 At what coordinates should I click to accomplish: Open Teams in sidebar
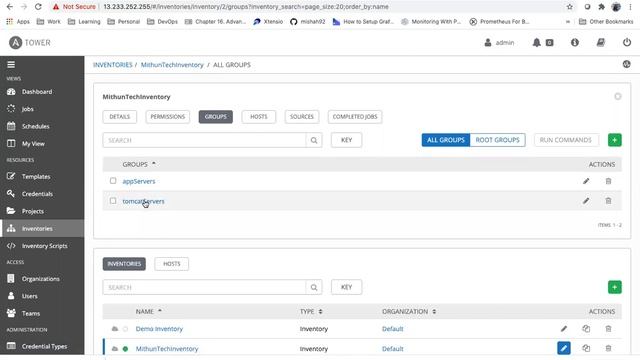pyautogui.click(x=31, y=313)
